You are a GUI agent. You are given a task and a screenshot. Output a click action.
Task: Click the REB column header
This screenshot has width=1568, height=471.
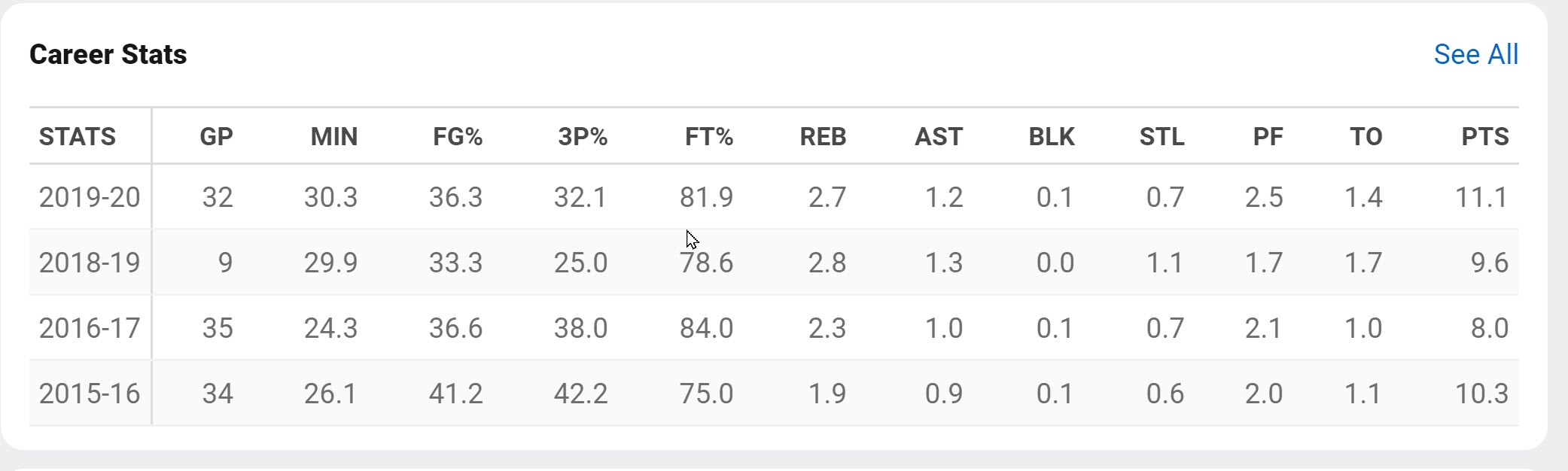823,136
